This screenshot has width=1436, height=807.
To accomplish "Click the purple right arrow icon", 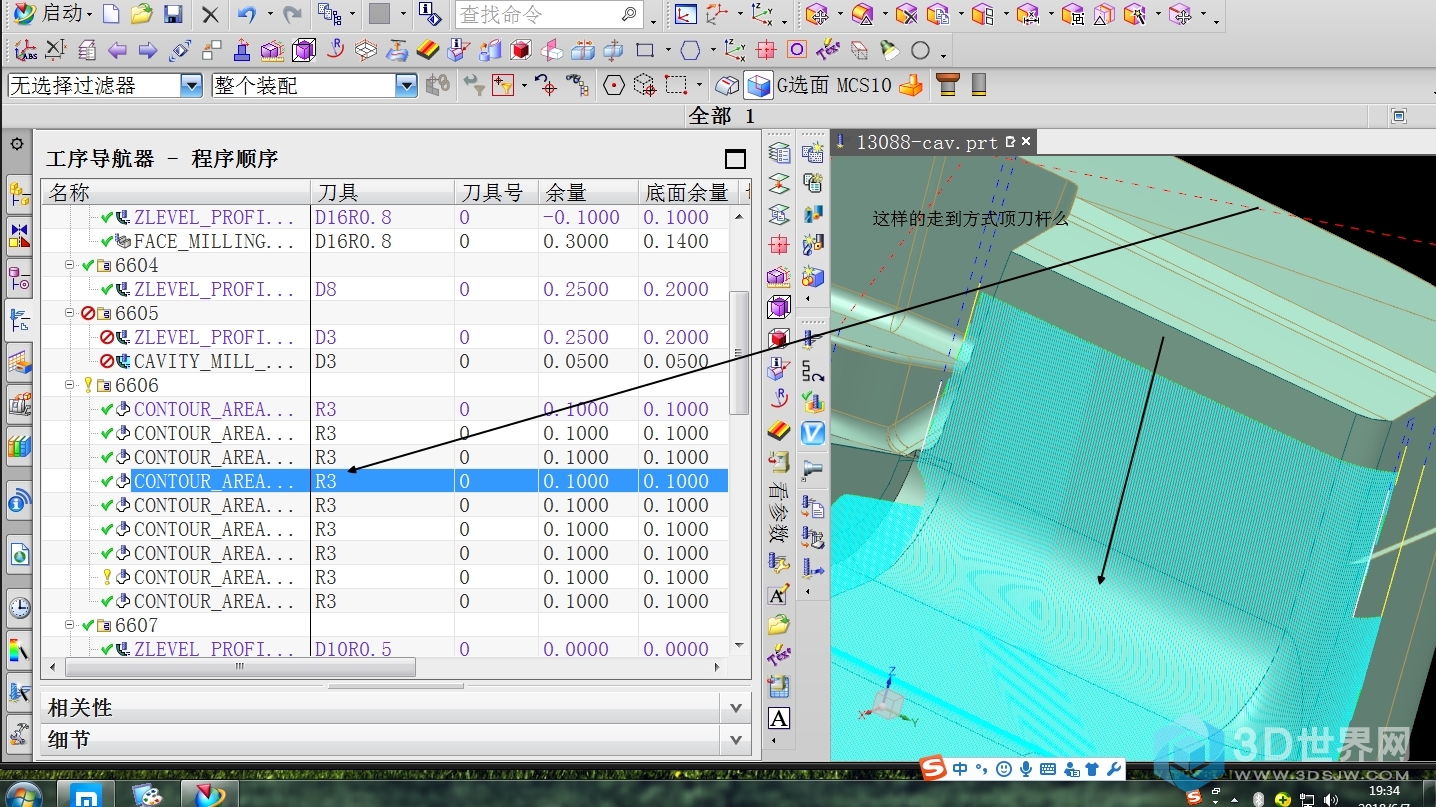I will pos(148,50).
